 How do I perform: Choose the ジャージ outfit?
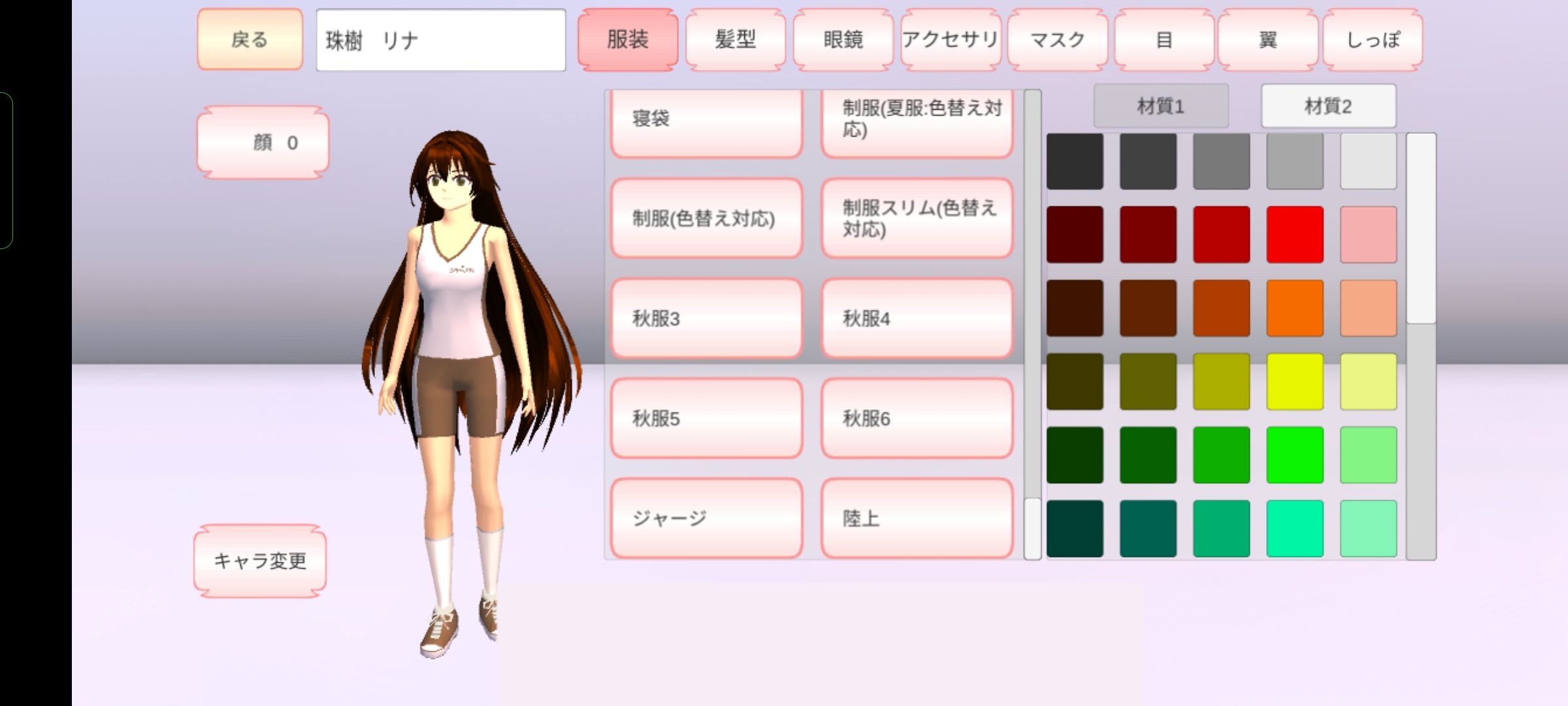[706, 518]
